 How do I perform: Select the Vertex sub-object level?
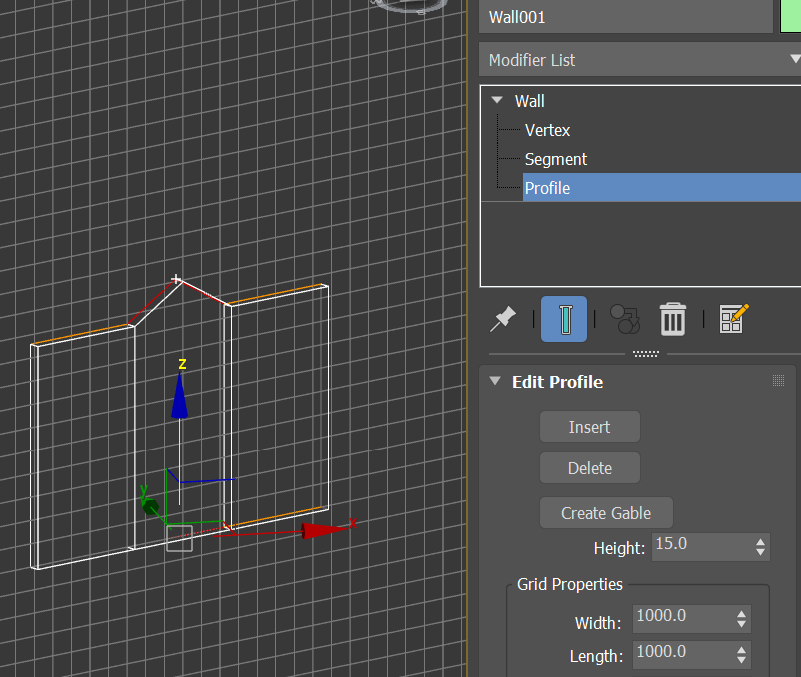547,130
